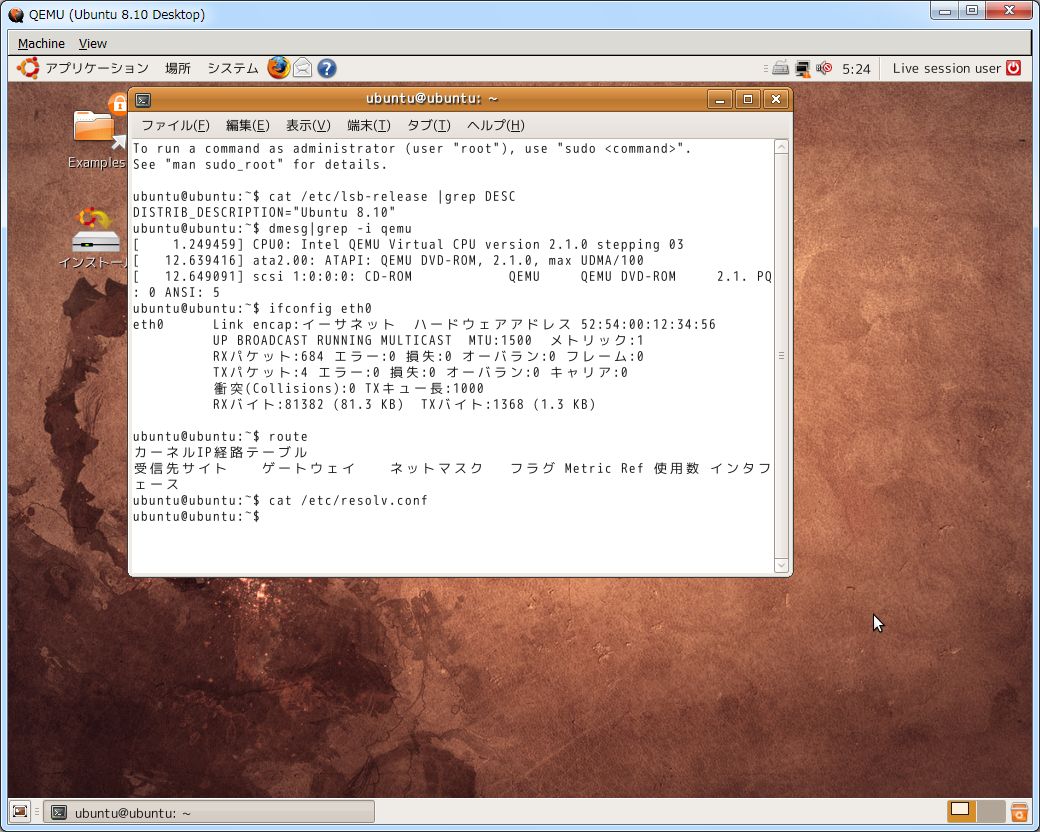
Task: Click the red power button icon
Action: coord(1013,68)
